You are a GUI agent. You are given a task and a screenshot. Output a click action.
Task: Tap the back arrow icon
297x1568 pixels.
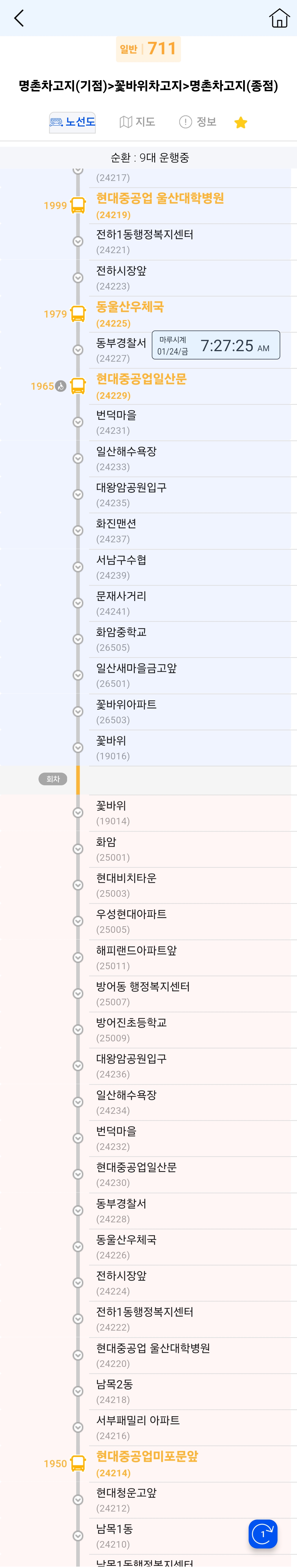coord(19,18)
